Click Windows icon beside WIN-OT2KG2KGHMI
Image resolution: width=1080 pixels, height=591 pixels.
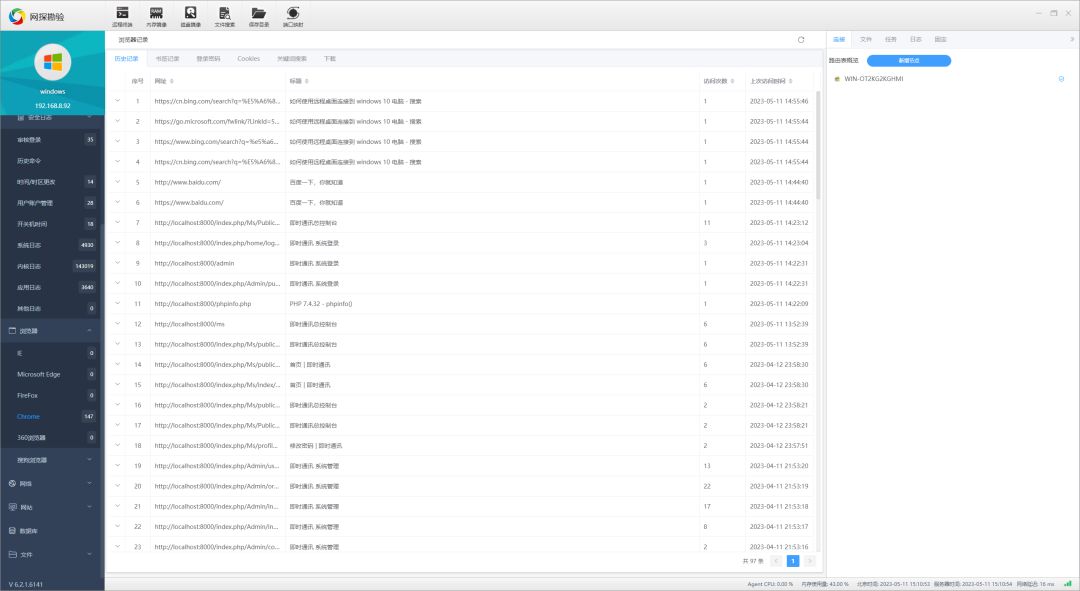(838, 79)
